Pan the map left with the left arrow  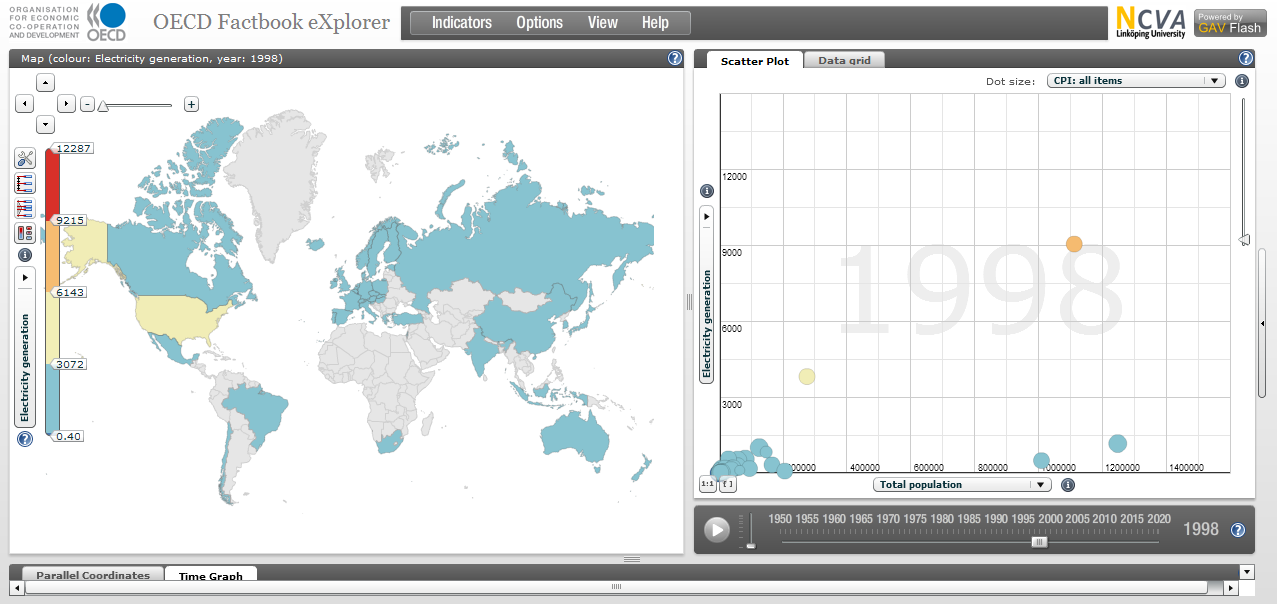click(25, 104)
